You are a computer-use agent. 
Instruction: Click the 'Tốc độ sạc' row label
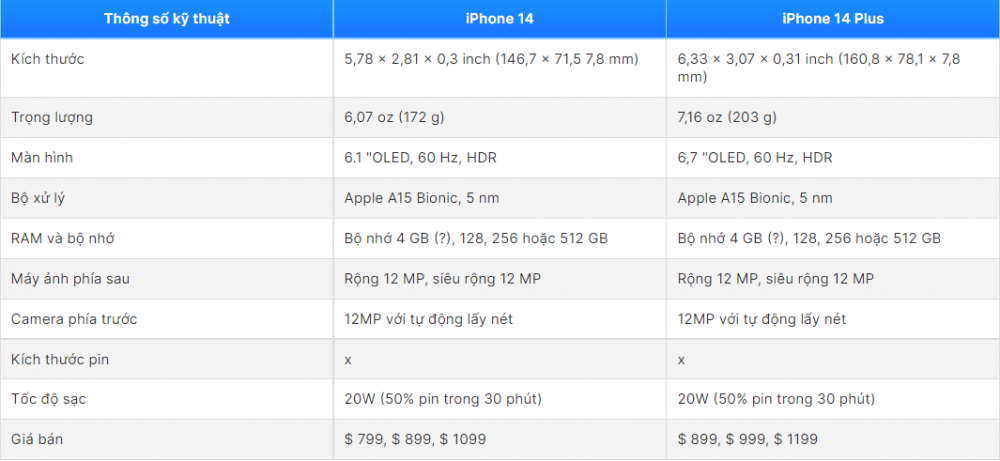[49, 400]
